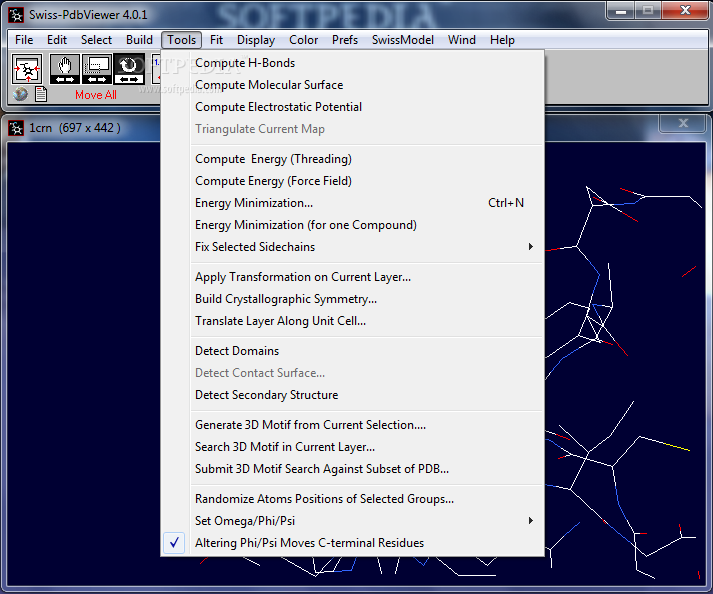
Task: Open the Prefs menu
Action: (345, 40)
